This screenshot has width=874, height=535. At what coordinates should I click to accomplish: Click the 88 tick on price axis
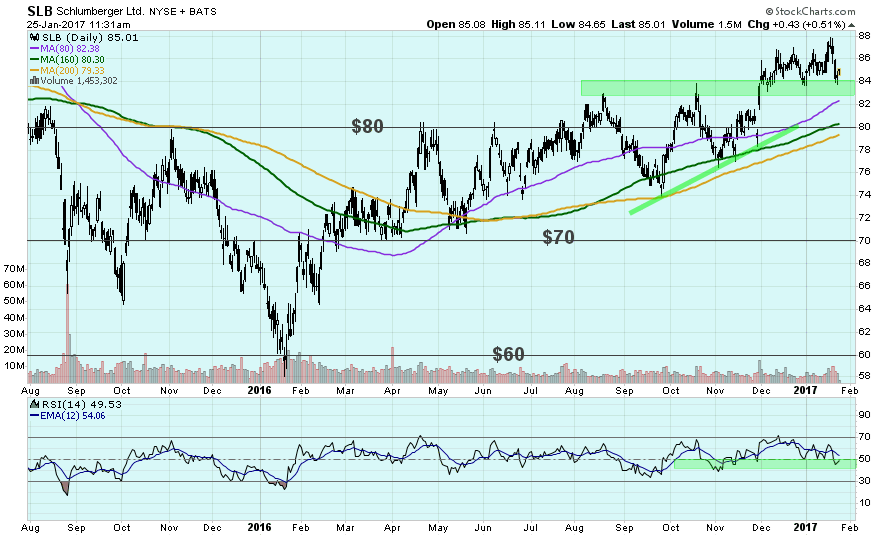coord(864,36)
